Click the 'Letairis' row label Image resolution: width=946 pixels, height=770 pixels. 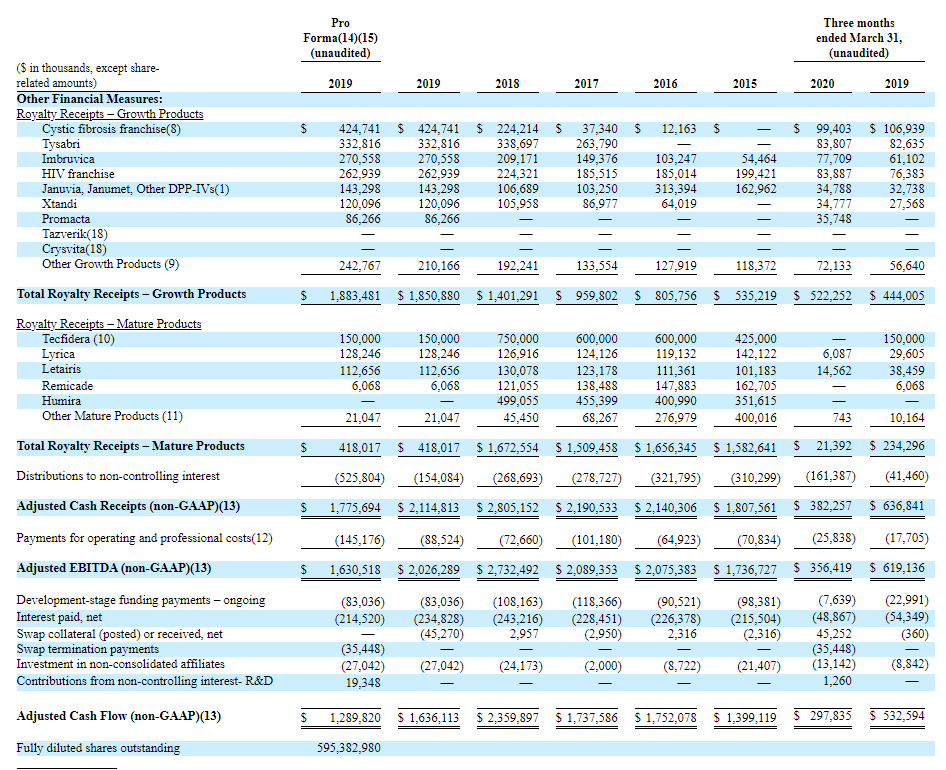coord(61,369)
